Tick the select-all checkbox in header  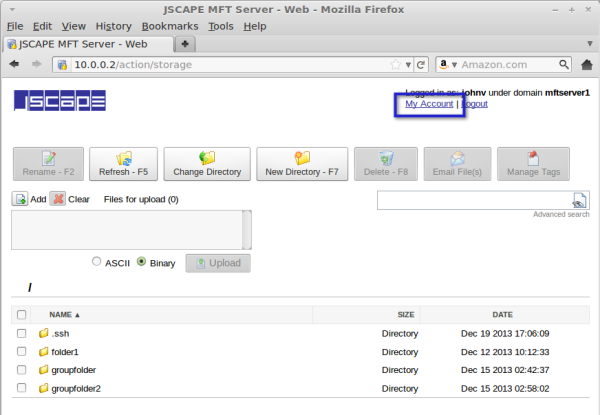click(x=22, y=314)
